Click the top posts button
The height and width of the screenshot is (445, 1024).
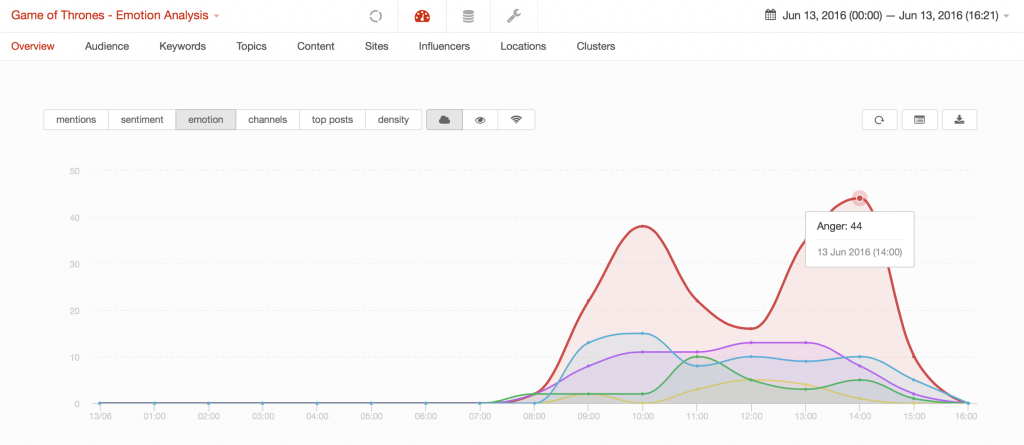(332, 119)
